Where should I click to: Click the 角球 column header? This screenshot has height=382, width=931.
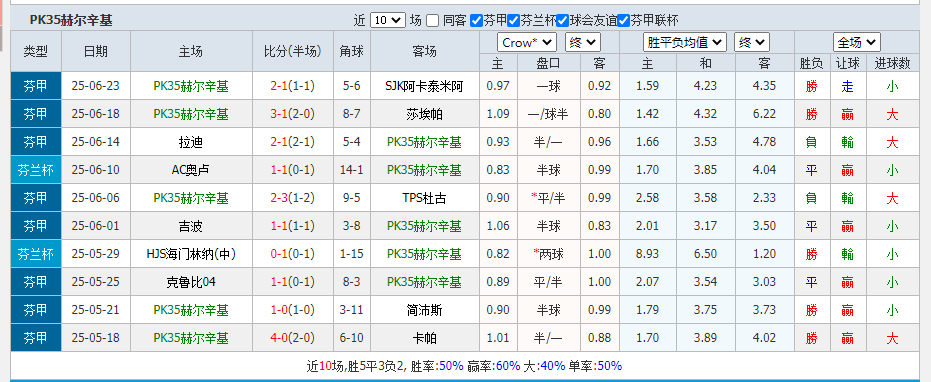[x=352, y=52]
